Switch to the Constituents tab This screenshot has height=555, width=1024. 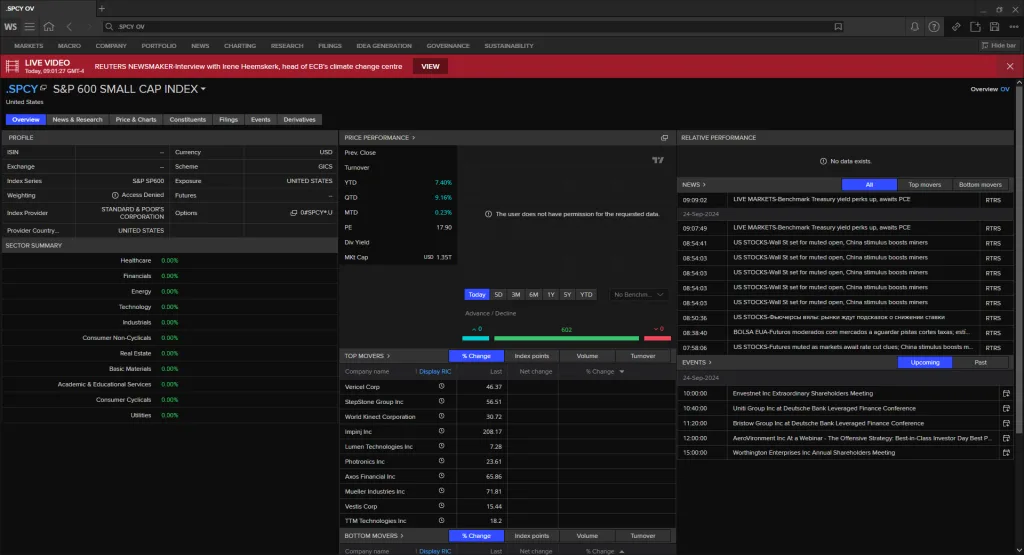coord(187,119)
